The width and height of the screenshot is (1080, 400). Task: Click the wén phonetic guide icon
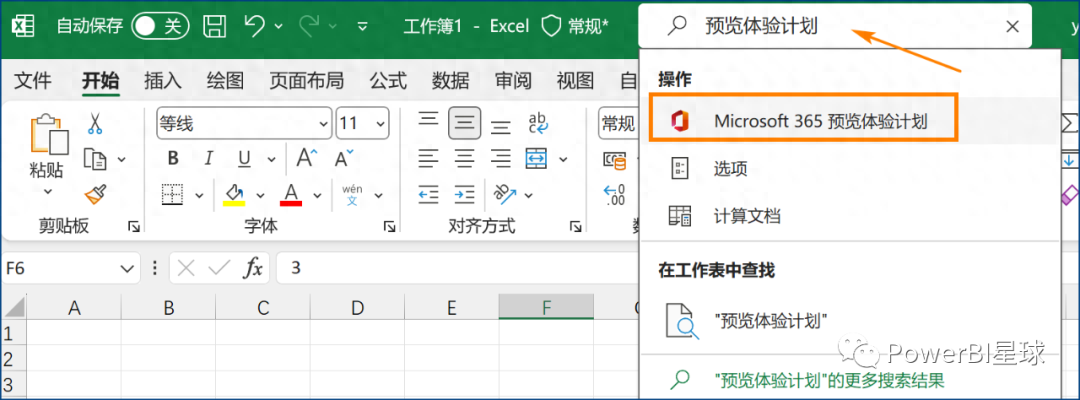(x=352, y=194)
